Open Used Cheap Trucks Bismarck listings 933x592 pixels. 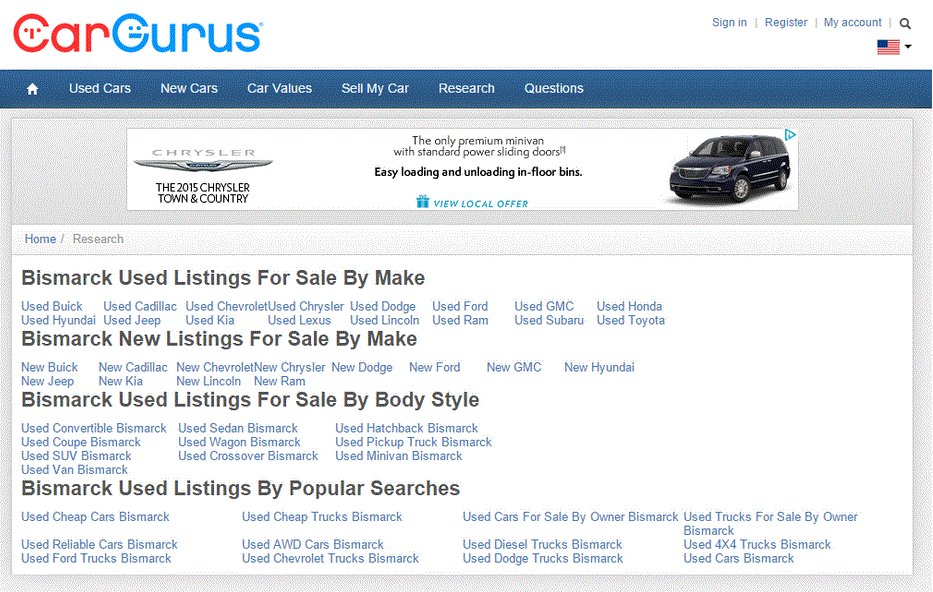coord(322,517)
